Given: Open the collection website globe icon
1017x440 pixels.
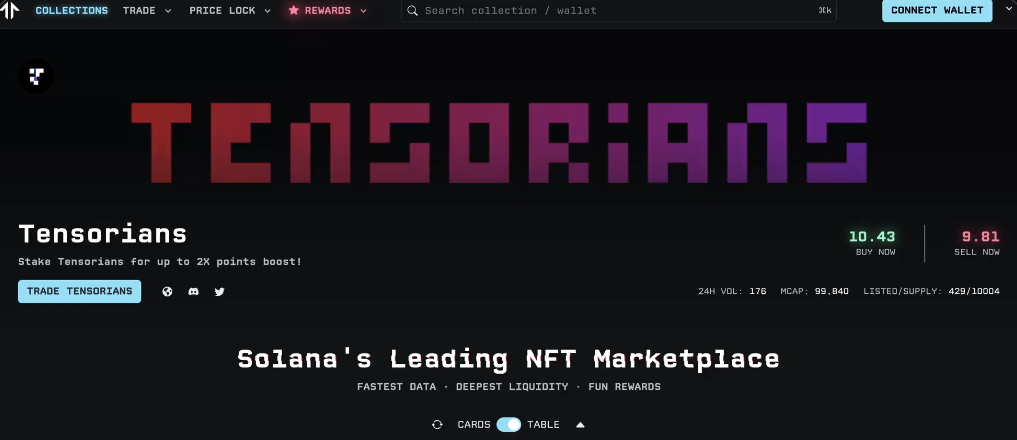Looking at the screenshot, I should tap(167, 291).
